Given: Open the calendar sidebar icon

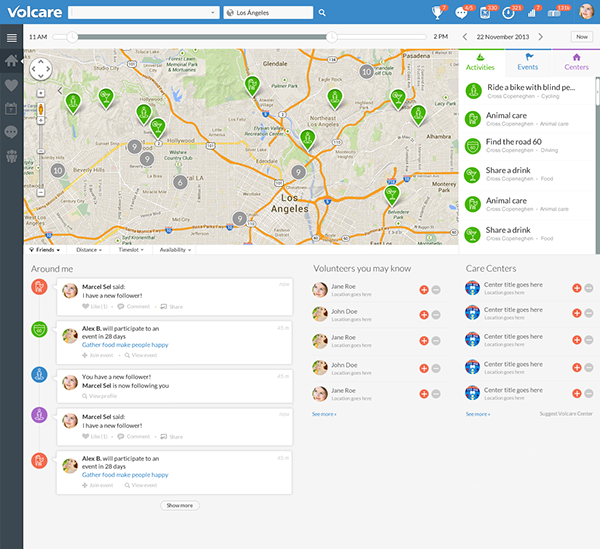Looking at the screenshot, I should [x=11, y=109].
